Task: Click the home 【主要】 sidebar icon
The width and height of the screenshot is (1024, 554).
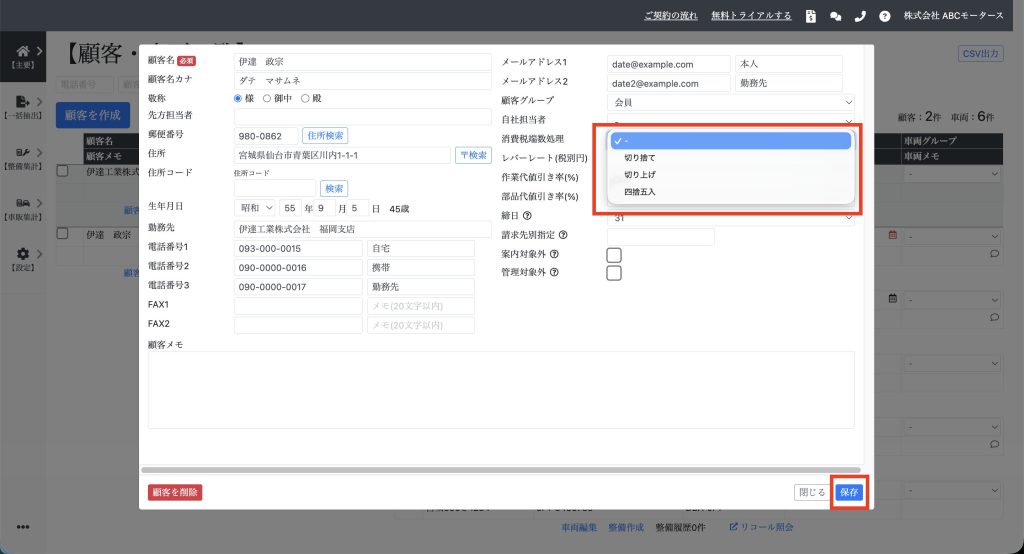Action: (23, 51)
